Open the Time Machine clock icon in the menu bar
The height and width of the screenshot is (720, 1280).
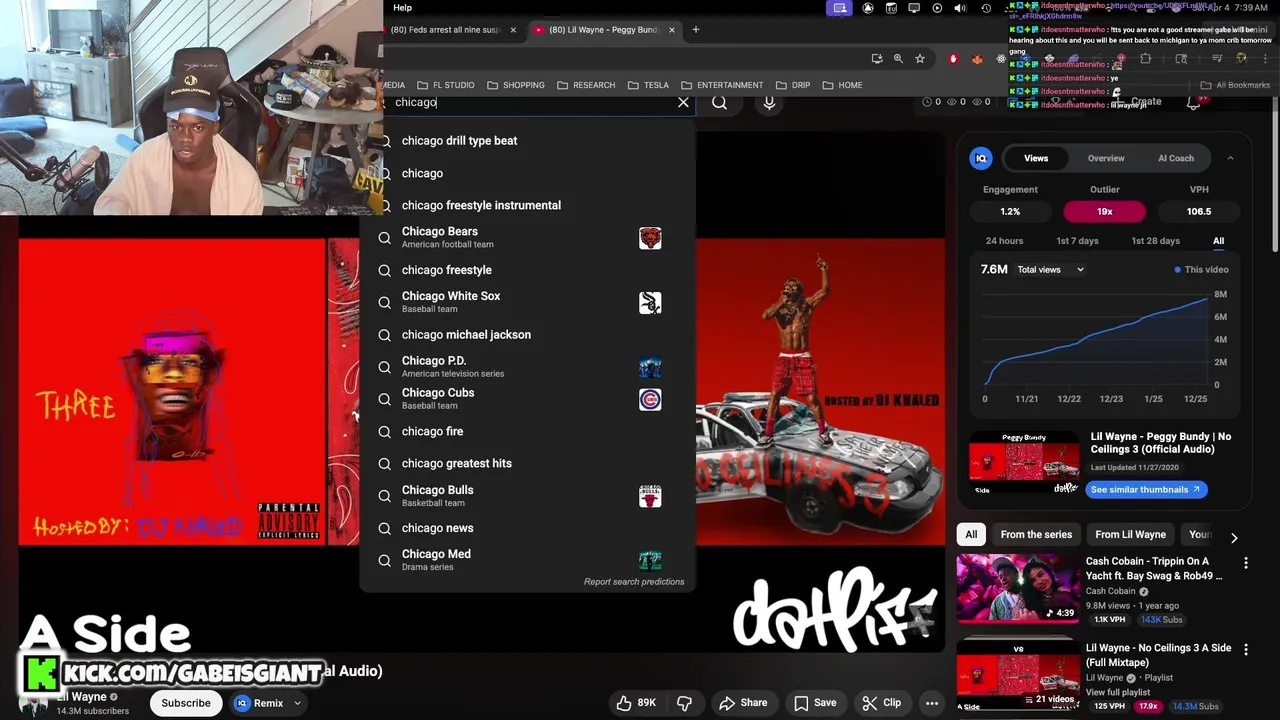point(986,8)
